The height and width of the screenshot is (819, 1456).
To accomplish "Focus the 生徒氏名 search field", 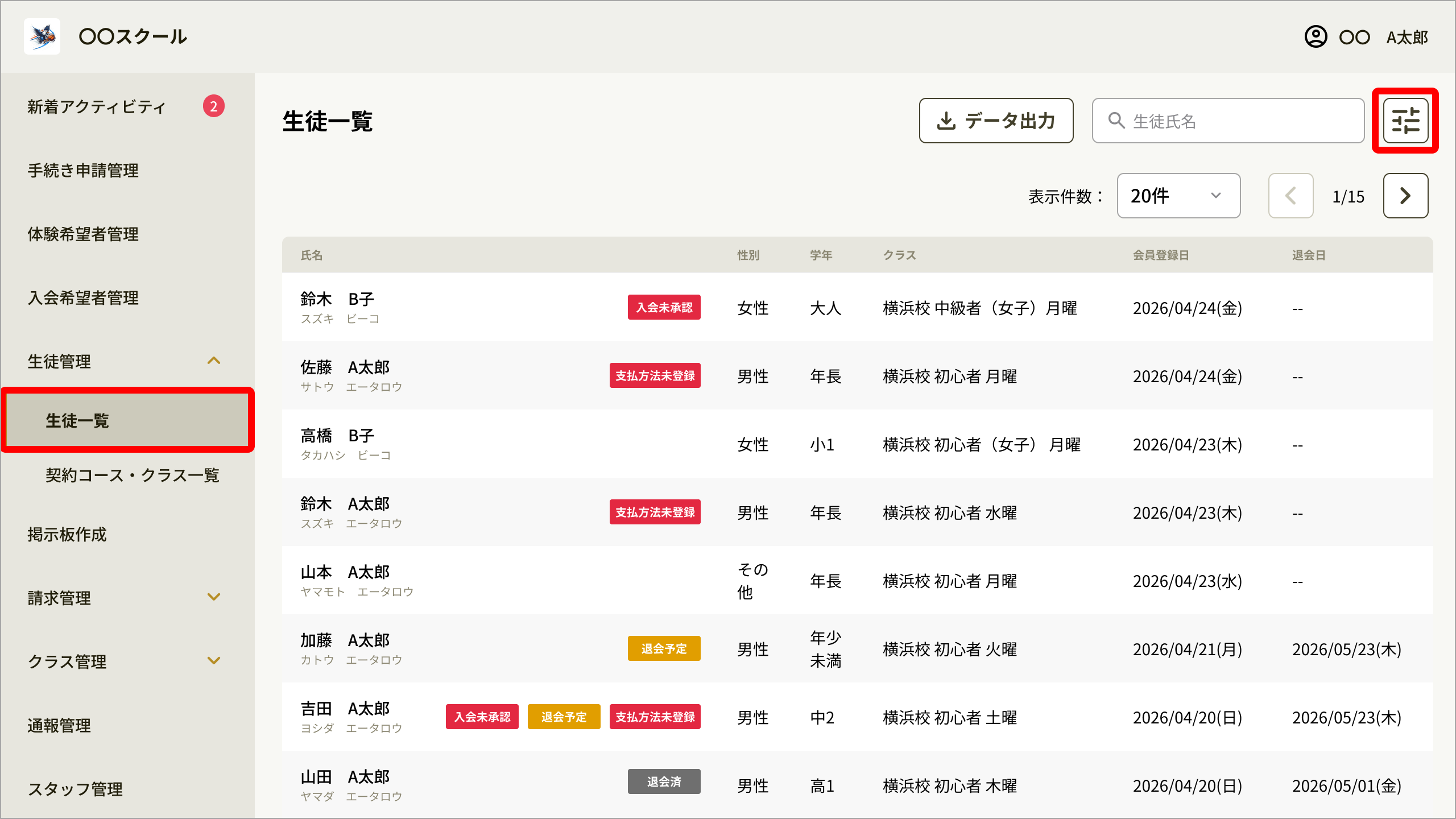I will coord(1228,121).
